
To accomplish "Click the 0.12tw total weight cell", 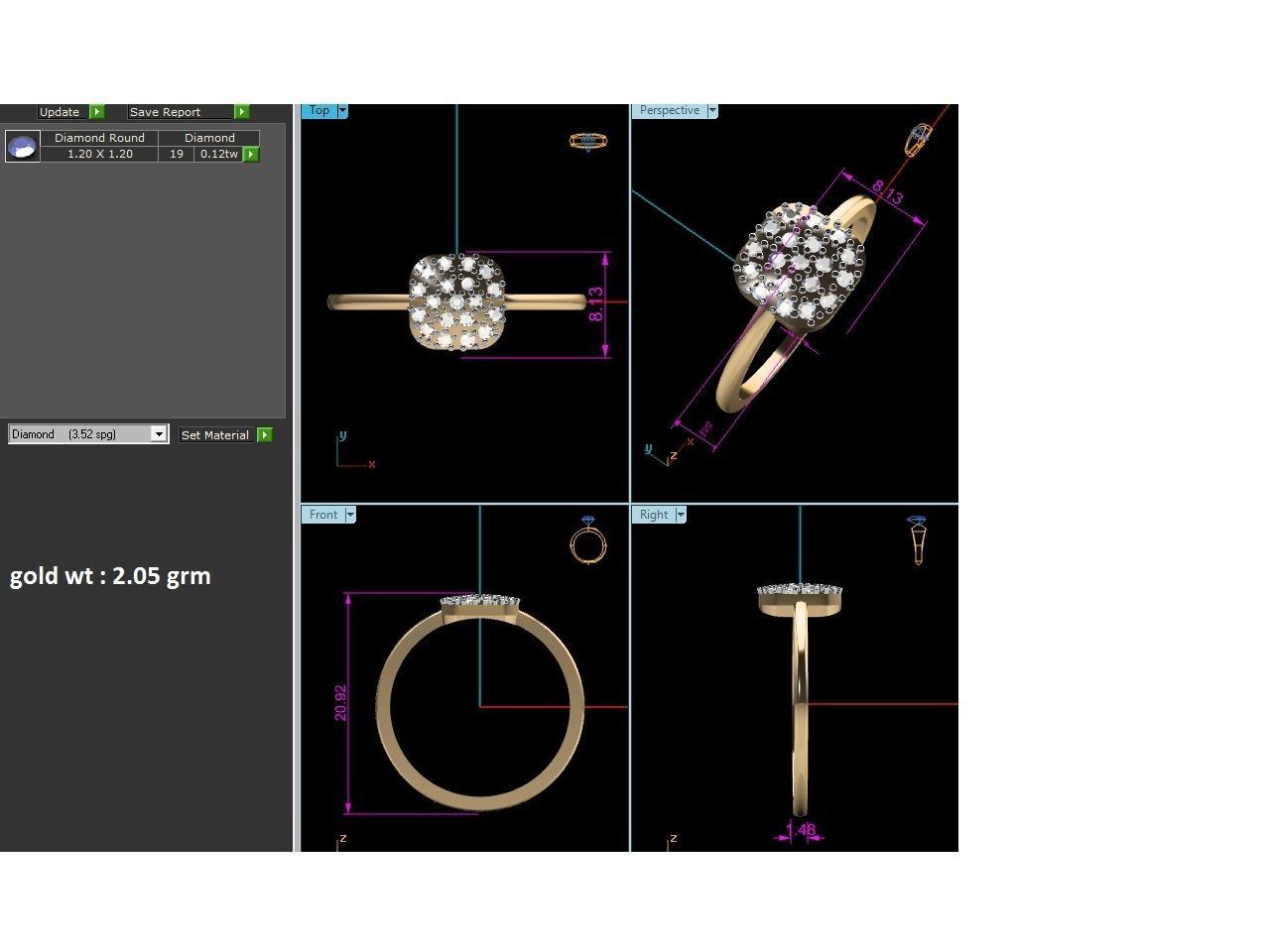I will [219, 154].
